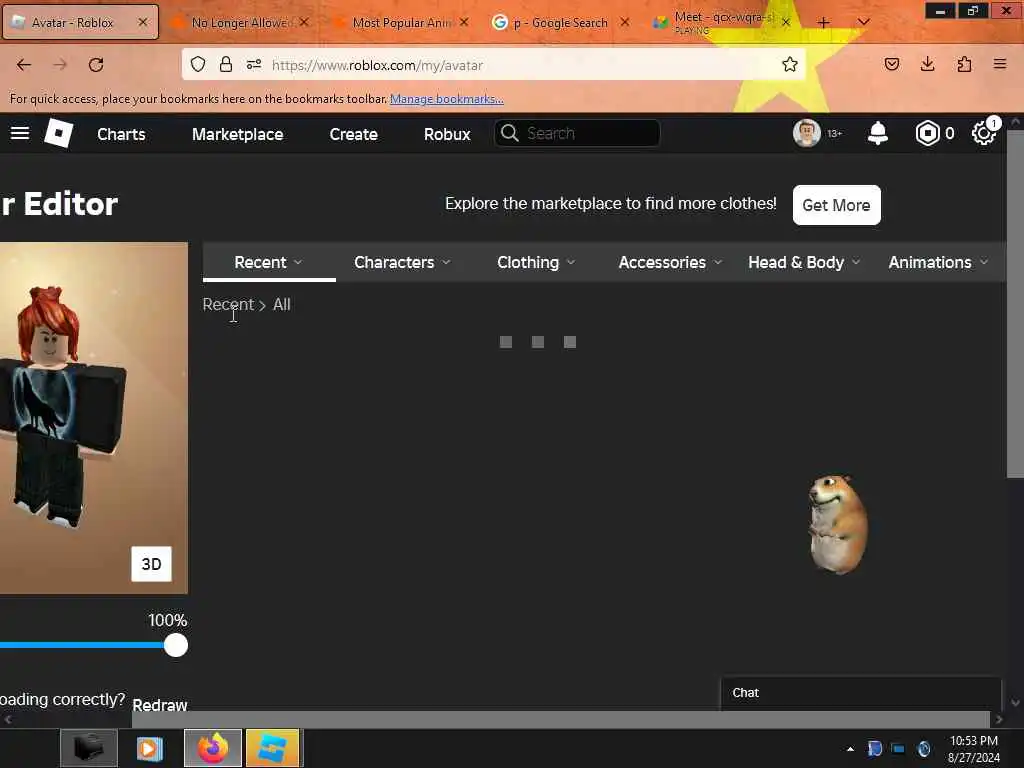Viewport: 1024px width, 768px height.
Task: Click the Roblox search field
Action: click(577, 133)
